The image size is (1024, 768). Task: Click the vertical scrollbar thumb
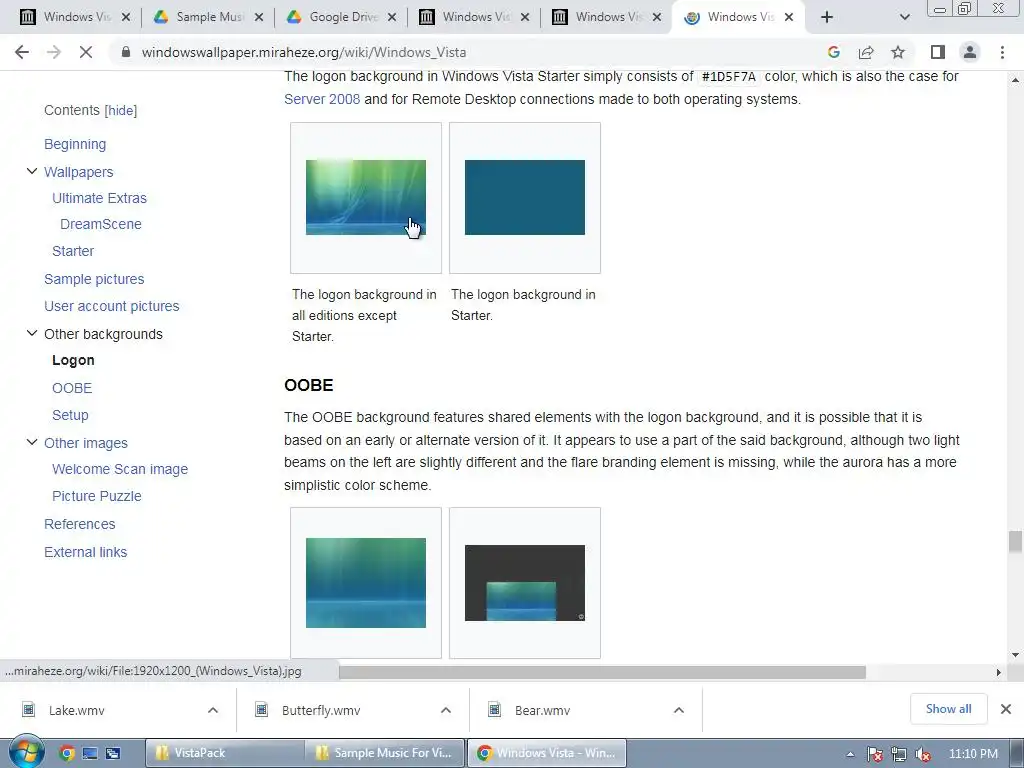pyautogui.click(x=1015, y=542)
